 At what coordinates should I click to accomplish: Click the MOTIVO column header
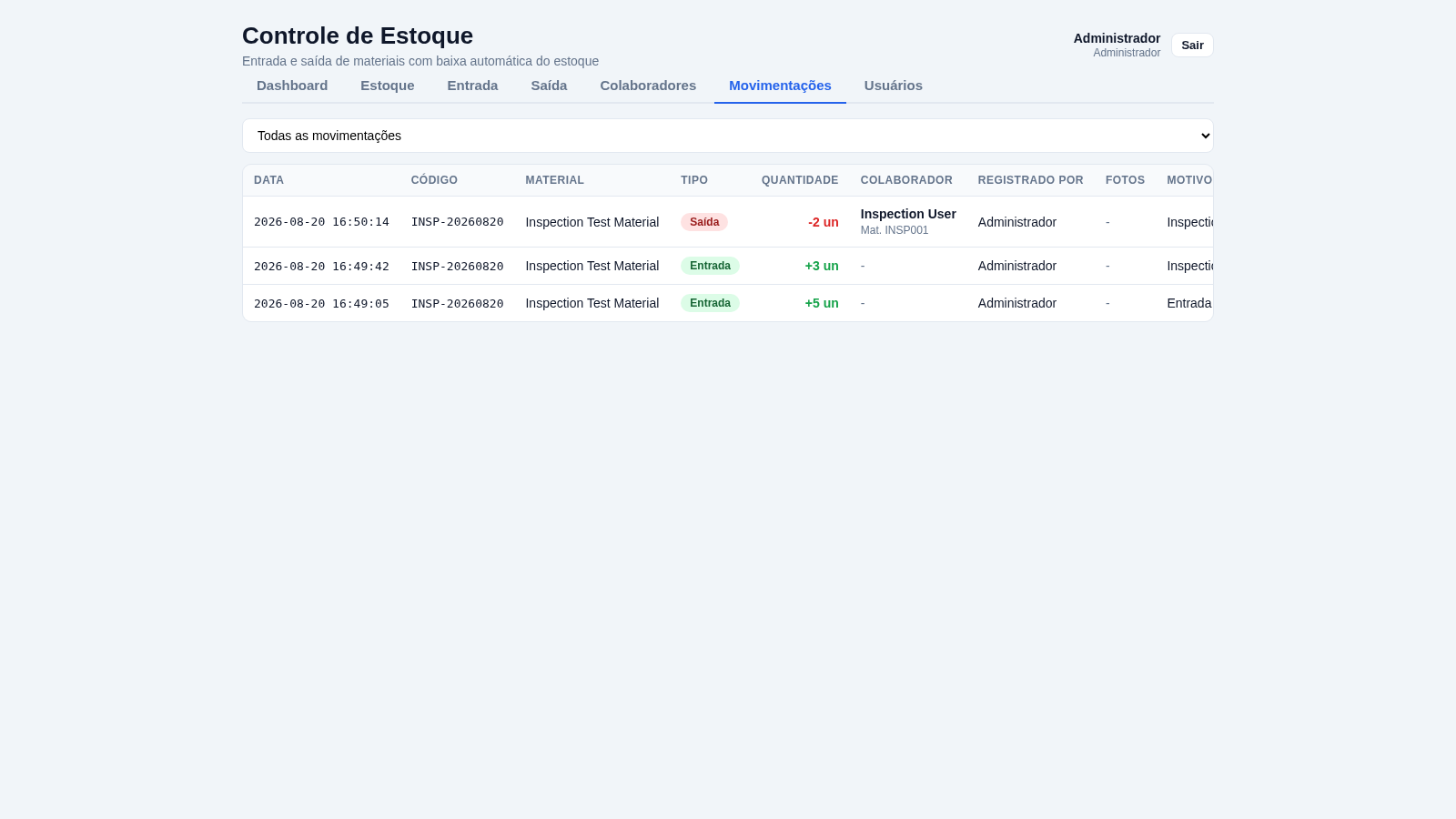pyautogui.click(x=1189, y=180)
